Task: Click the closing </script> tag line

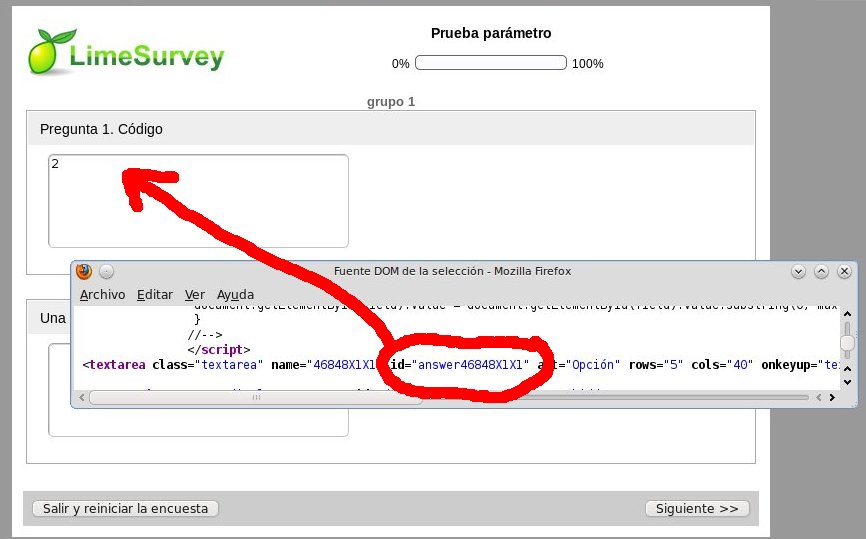Action: [219, 350]
